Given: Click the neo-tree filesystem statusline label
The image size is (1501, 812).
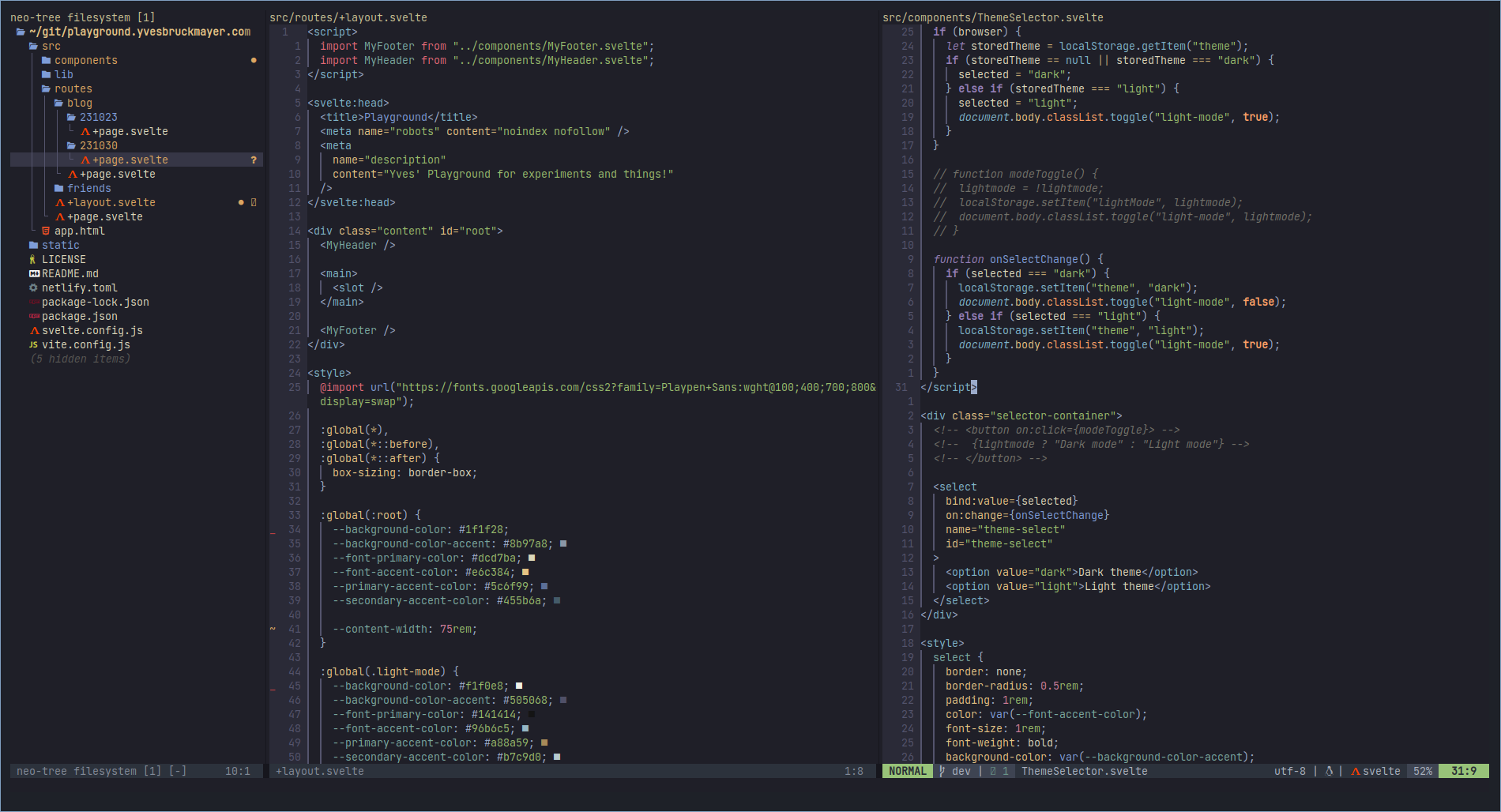Looking at the screenshot, I should click(102, 772).
